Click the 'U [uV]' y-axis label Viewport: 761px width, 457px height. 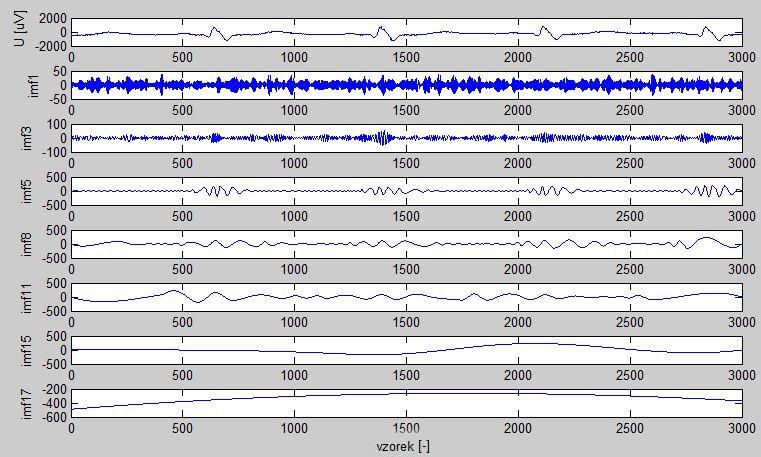click(x=20, y=29)
